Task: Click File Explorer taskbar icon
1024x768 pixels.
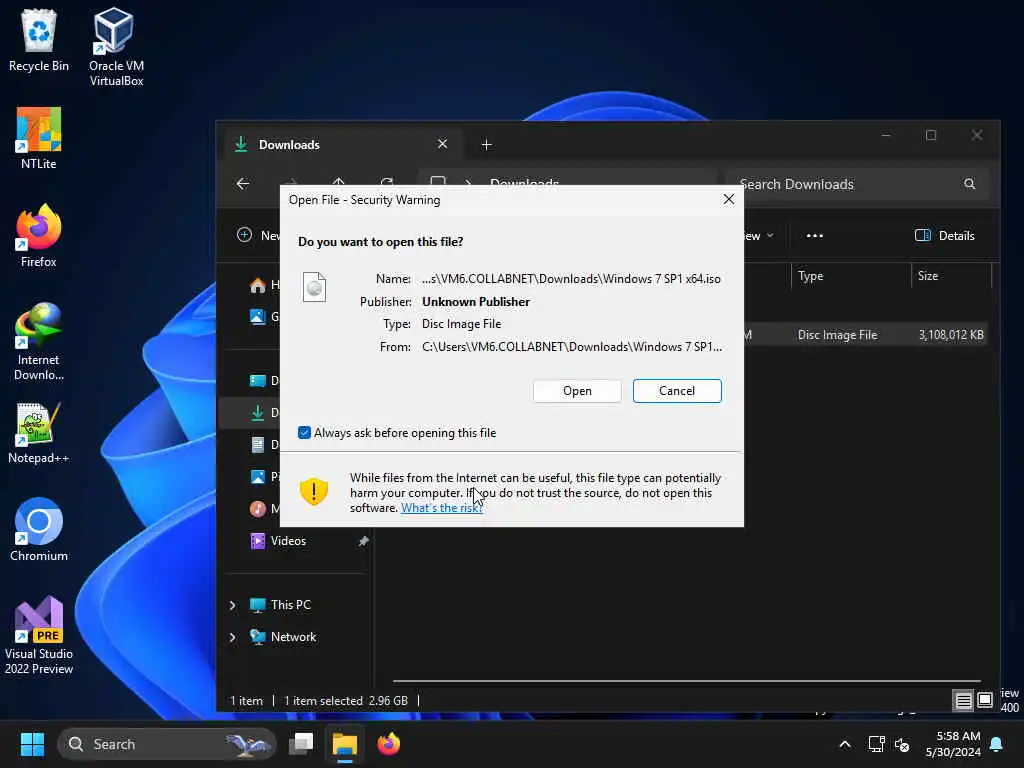Action: point(345,744)
